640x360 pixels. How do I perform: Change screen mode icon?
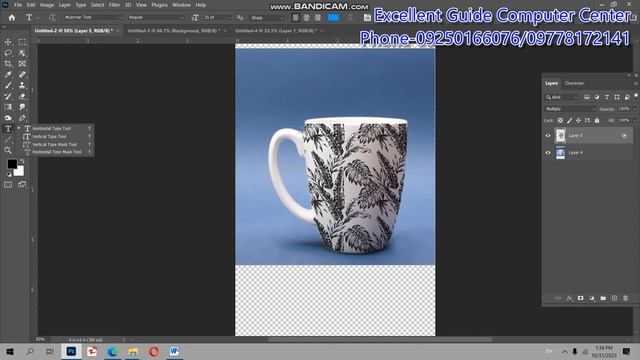[22, 184]
